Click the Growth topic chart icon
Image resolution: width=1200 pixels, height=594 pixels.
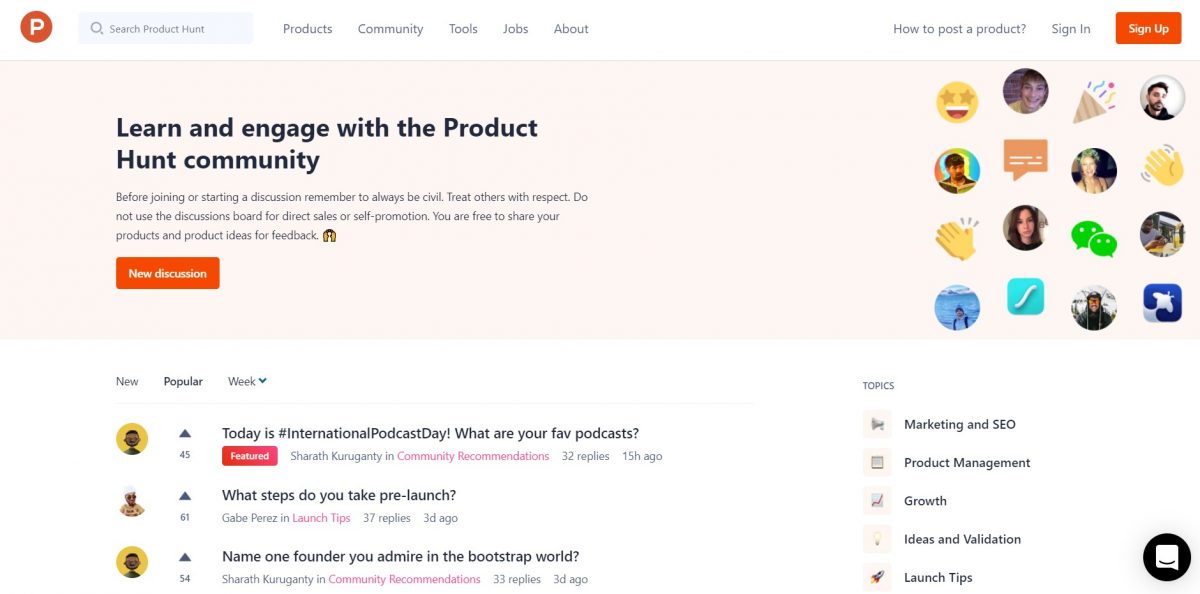pos(877,501)
